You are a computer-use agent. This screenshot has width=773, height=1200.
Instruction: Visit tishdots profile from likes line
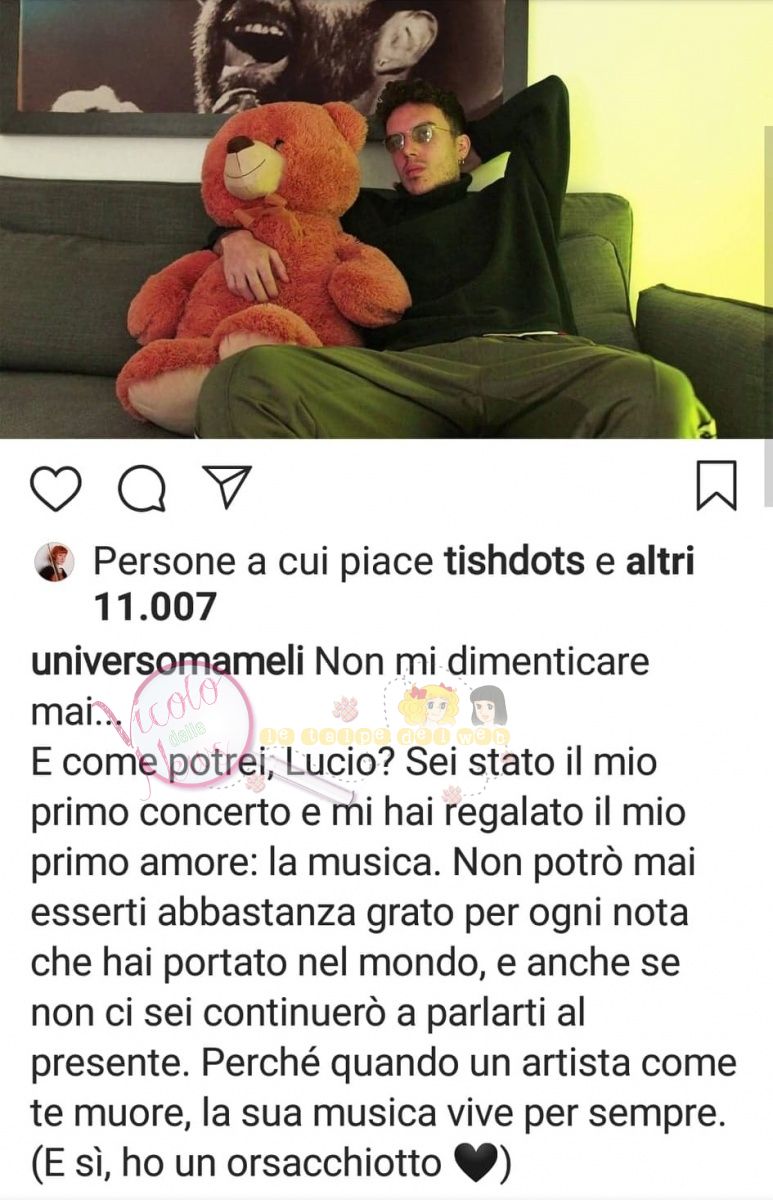click(x=514, y=562)
